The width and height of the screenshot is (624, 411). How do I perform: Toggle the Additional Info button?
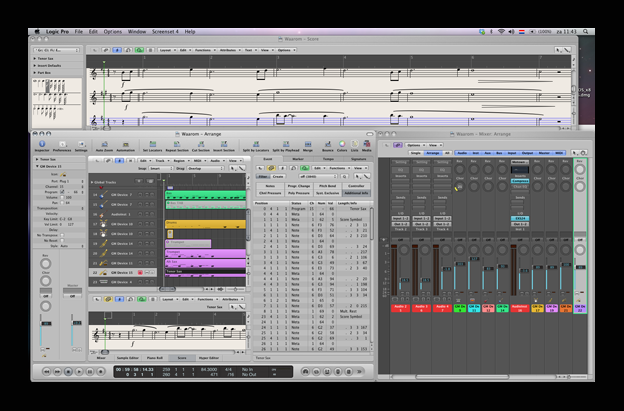(356, 193)
